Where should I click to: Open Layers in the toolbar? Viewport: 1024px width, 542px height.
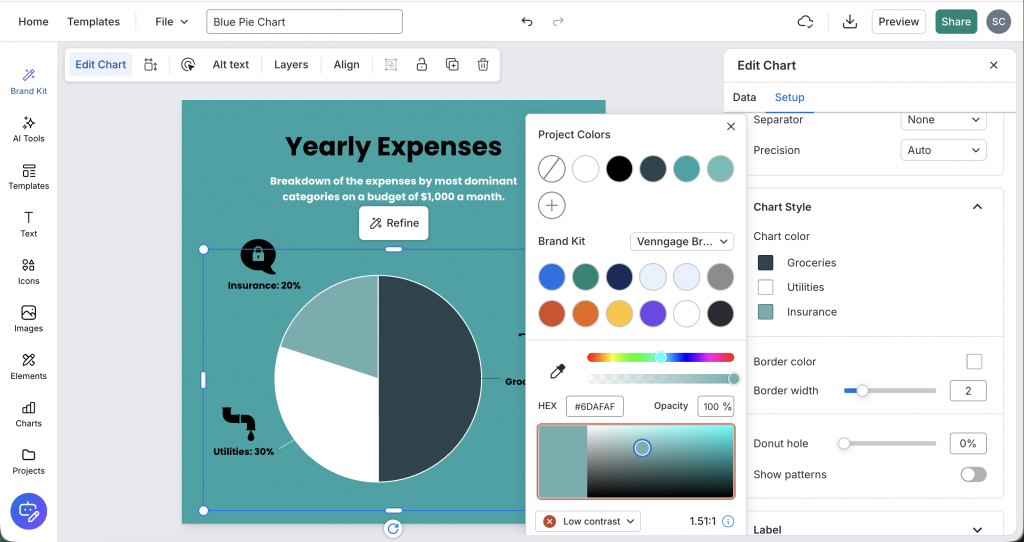point(291,65)
